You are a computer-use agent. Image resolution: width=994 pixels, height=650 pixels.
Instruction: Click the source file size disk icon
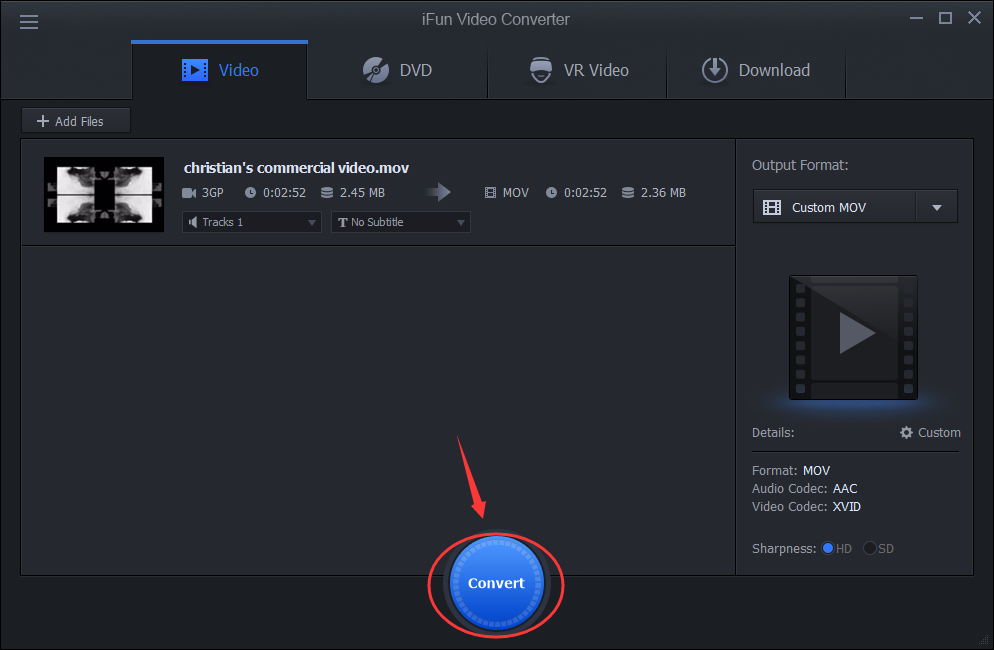(x=327, y=193)
